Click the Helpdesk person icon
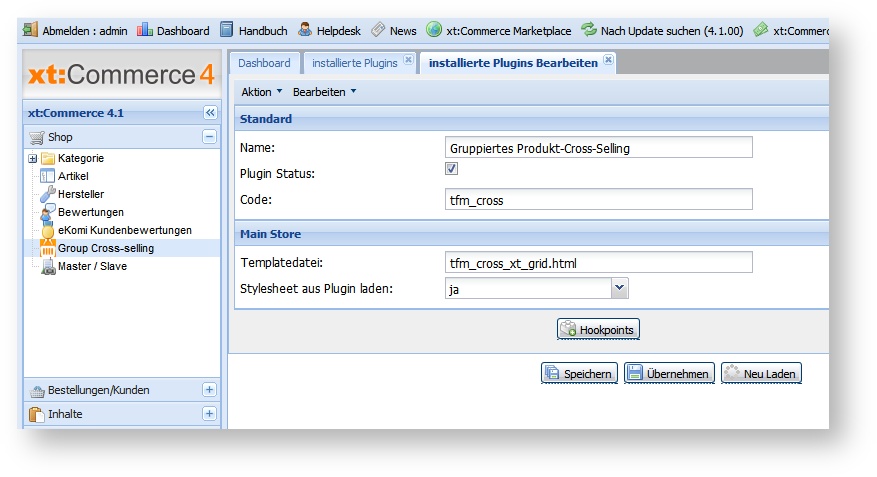Viewport: 877px width, 477px height. (x=305, y=30)
